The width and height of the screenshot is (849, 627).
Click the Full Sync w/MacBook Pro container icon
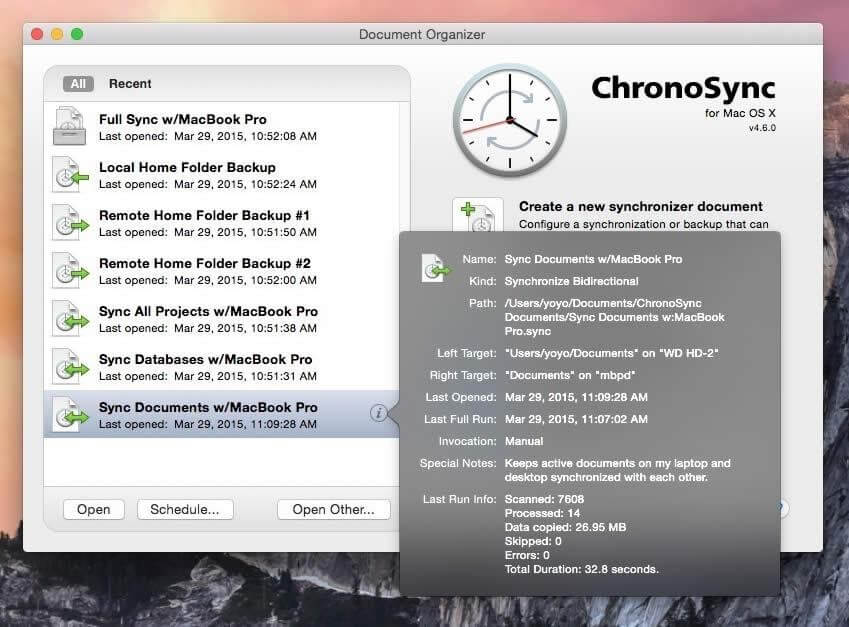point(71,126)
